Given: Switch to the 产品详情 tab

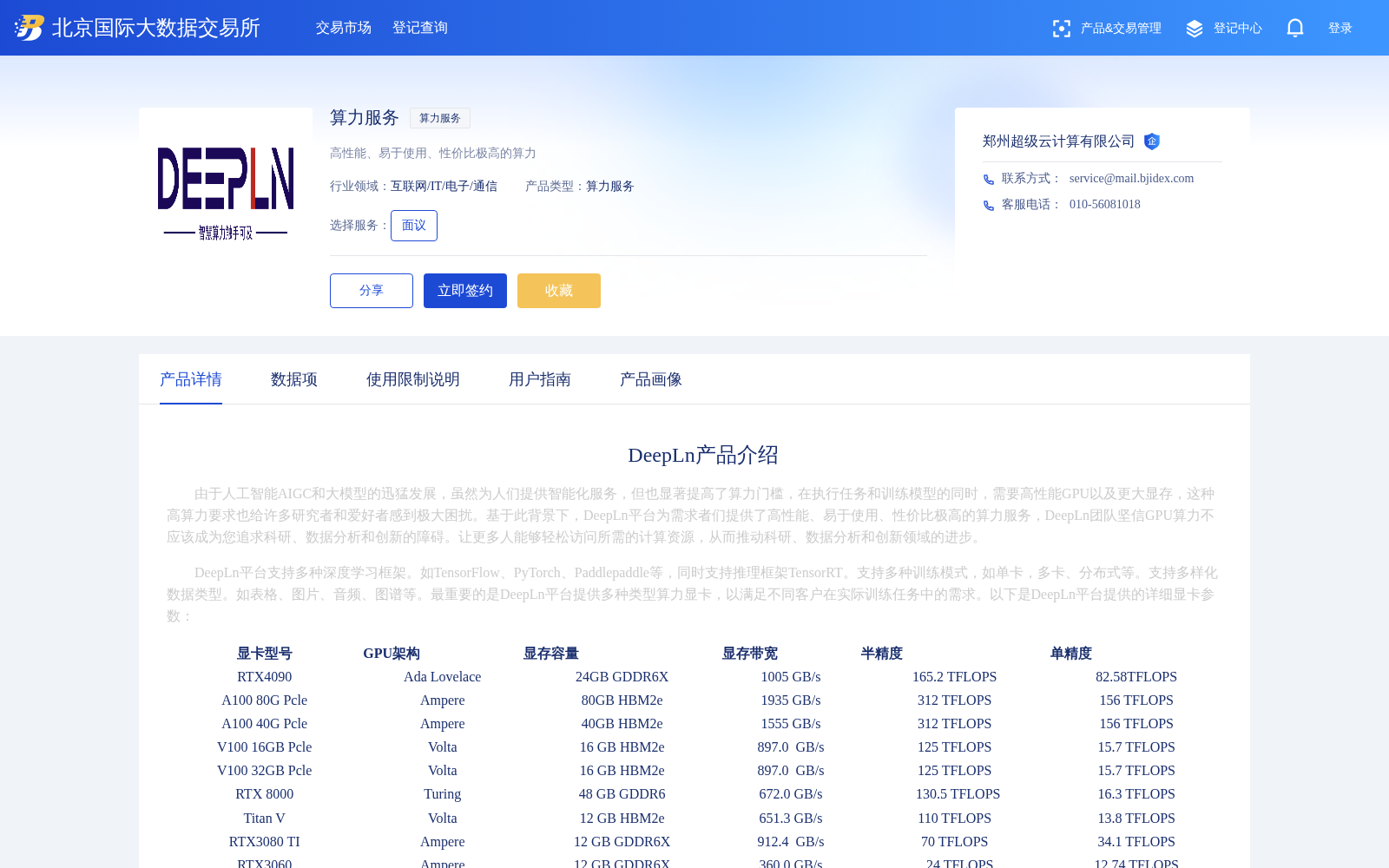Looking at the screenshot, I should [191, 379].
